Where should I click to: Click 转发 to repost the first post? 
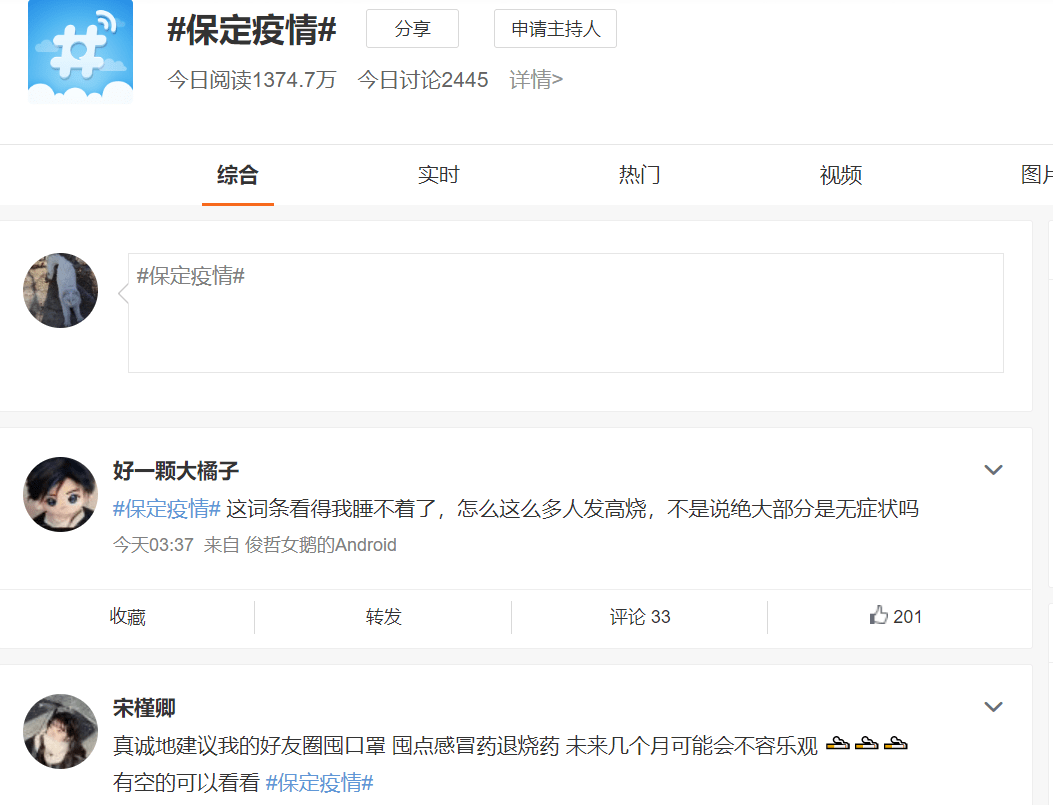(384, 617)
